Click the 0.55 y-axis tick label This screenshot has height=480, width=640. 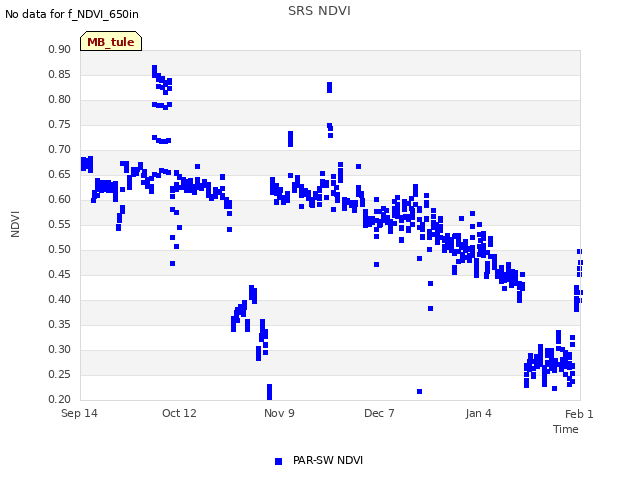(x=60, y=224)
